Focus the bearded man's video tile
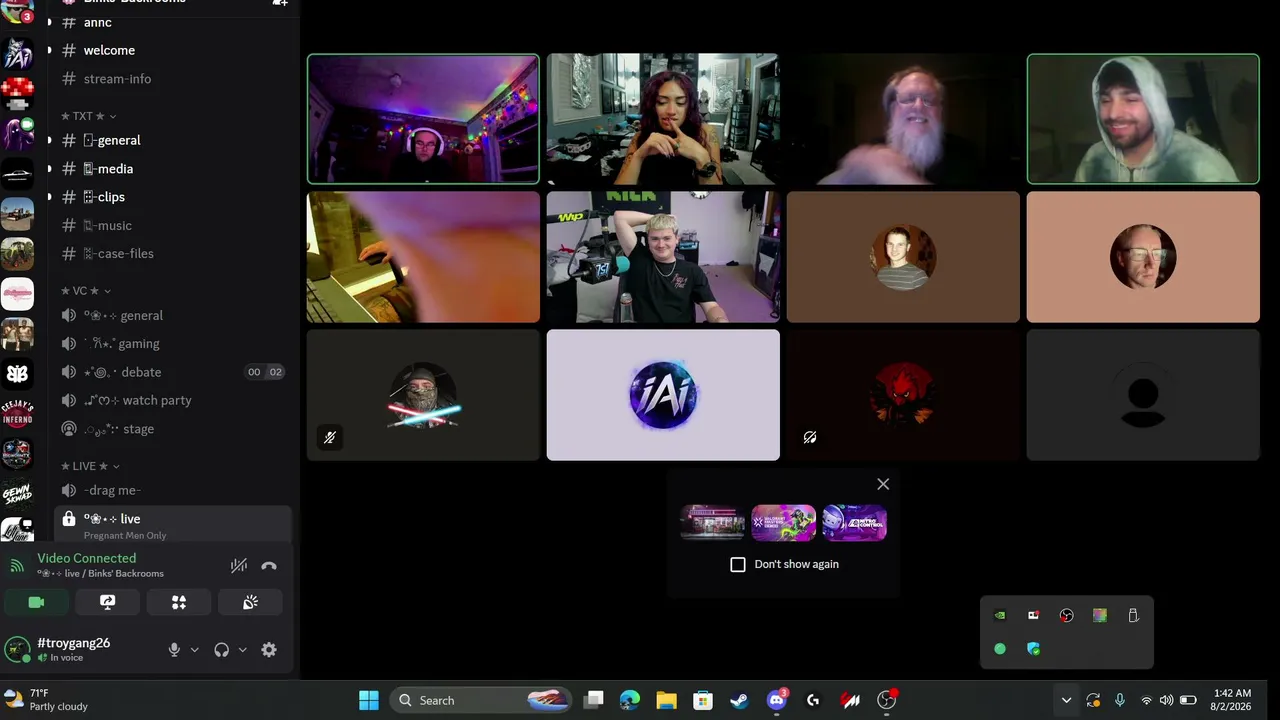The height and width of the screenshot is (720, 1280). (x=903, y=119)
